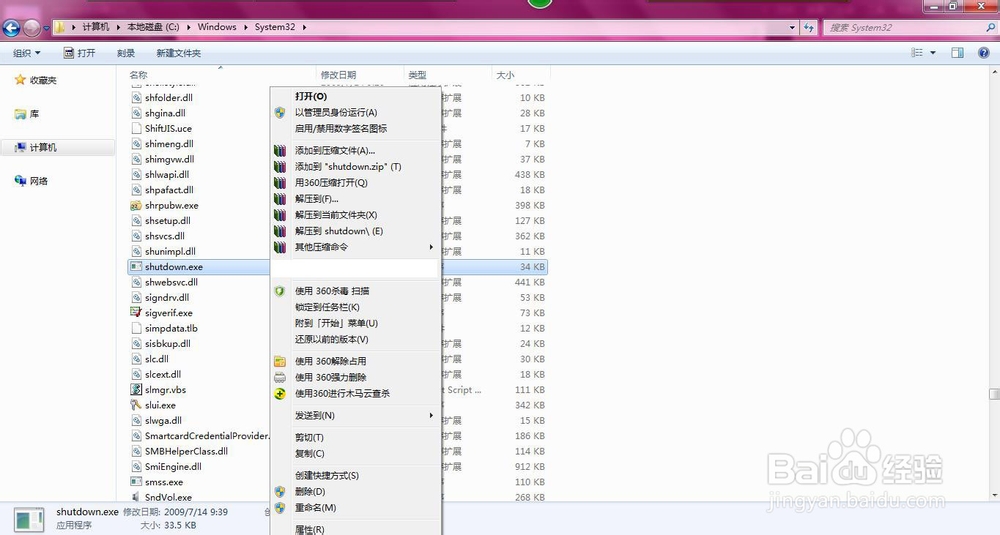Expand Other compression commands submenu

(x=355, y=247)
